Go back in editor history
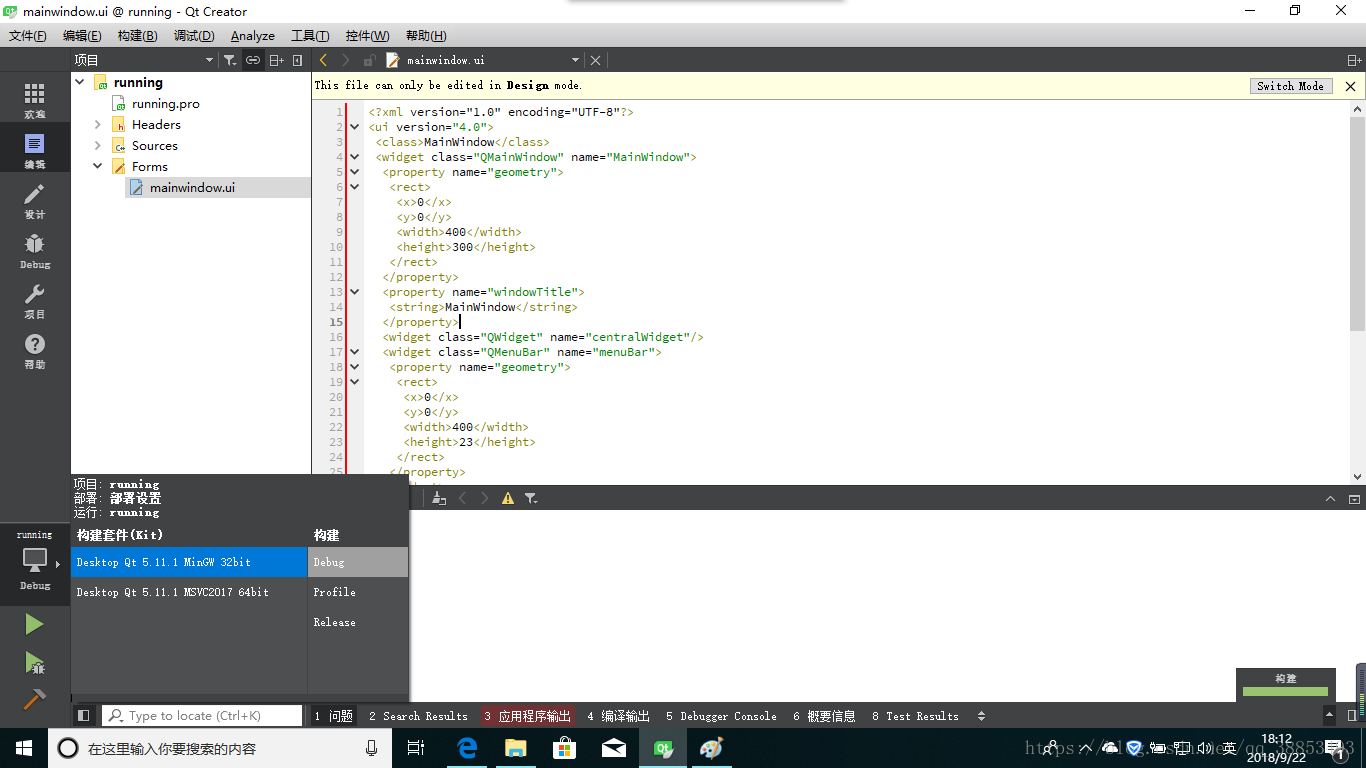Screen dimensions: 1366x768 pos(323,60)
